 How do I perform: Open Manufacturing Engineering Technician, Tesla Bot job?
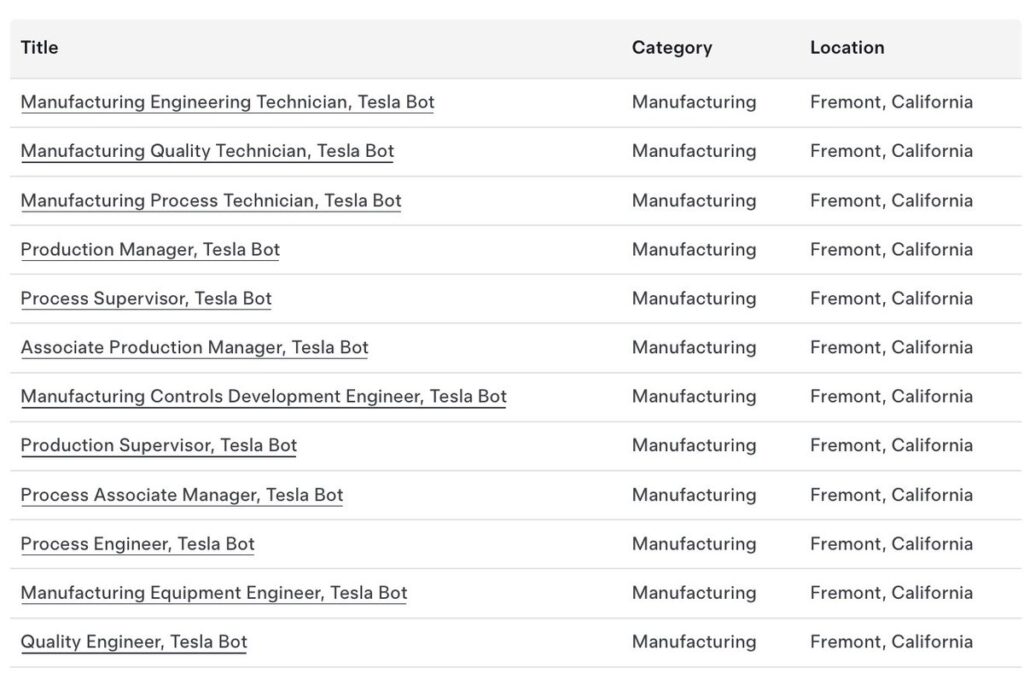227,103
